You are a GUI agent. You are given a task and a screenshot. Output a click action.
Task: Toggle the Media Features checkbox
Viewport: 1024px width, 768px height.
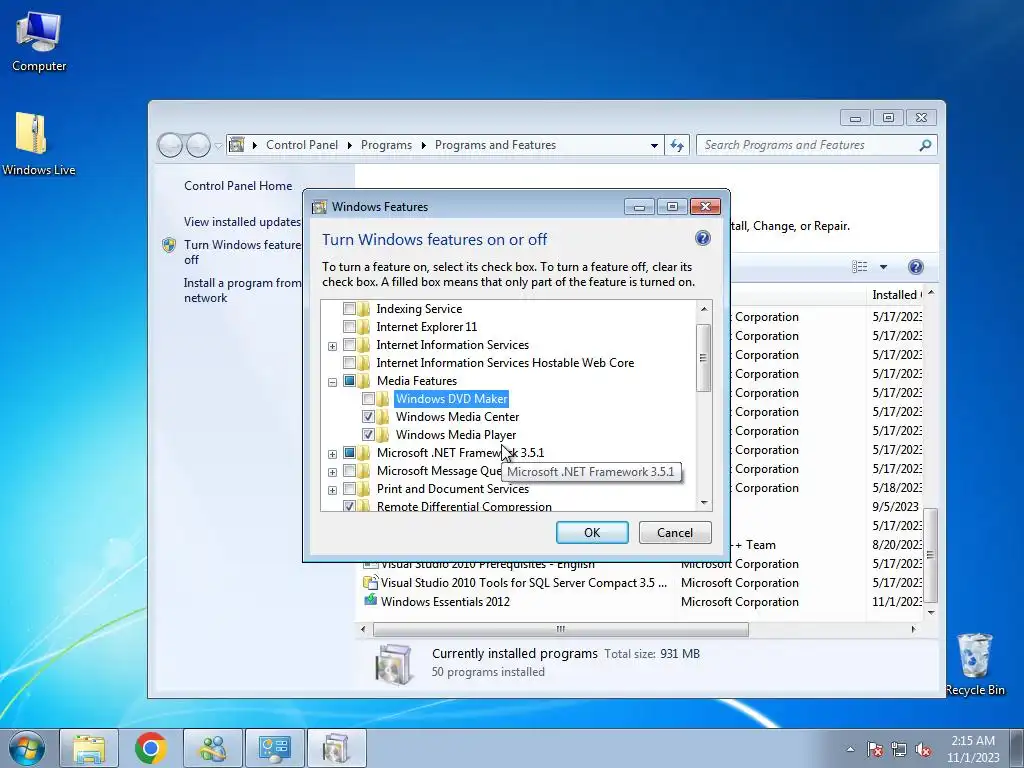tap(349, 381)
